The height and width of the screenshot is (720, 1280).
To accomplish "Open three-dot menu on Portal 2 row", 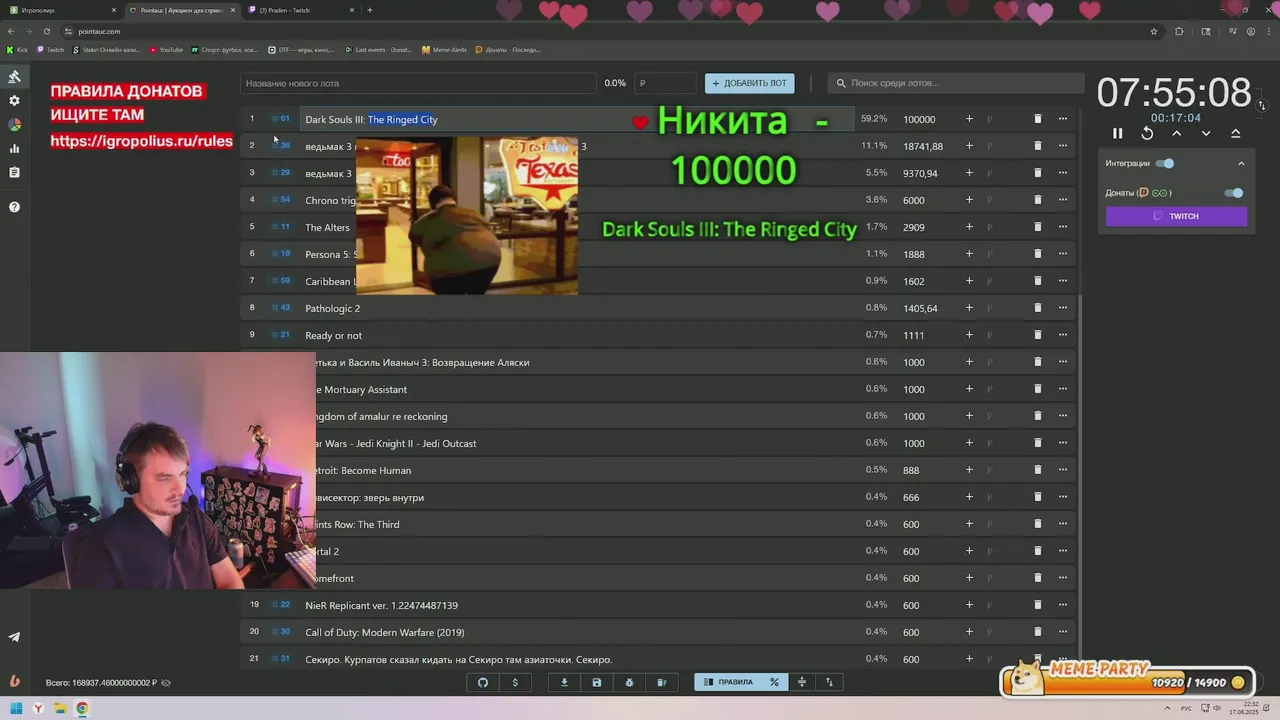I will (x=1063, y=551).
